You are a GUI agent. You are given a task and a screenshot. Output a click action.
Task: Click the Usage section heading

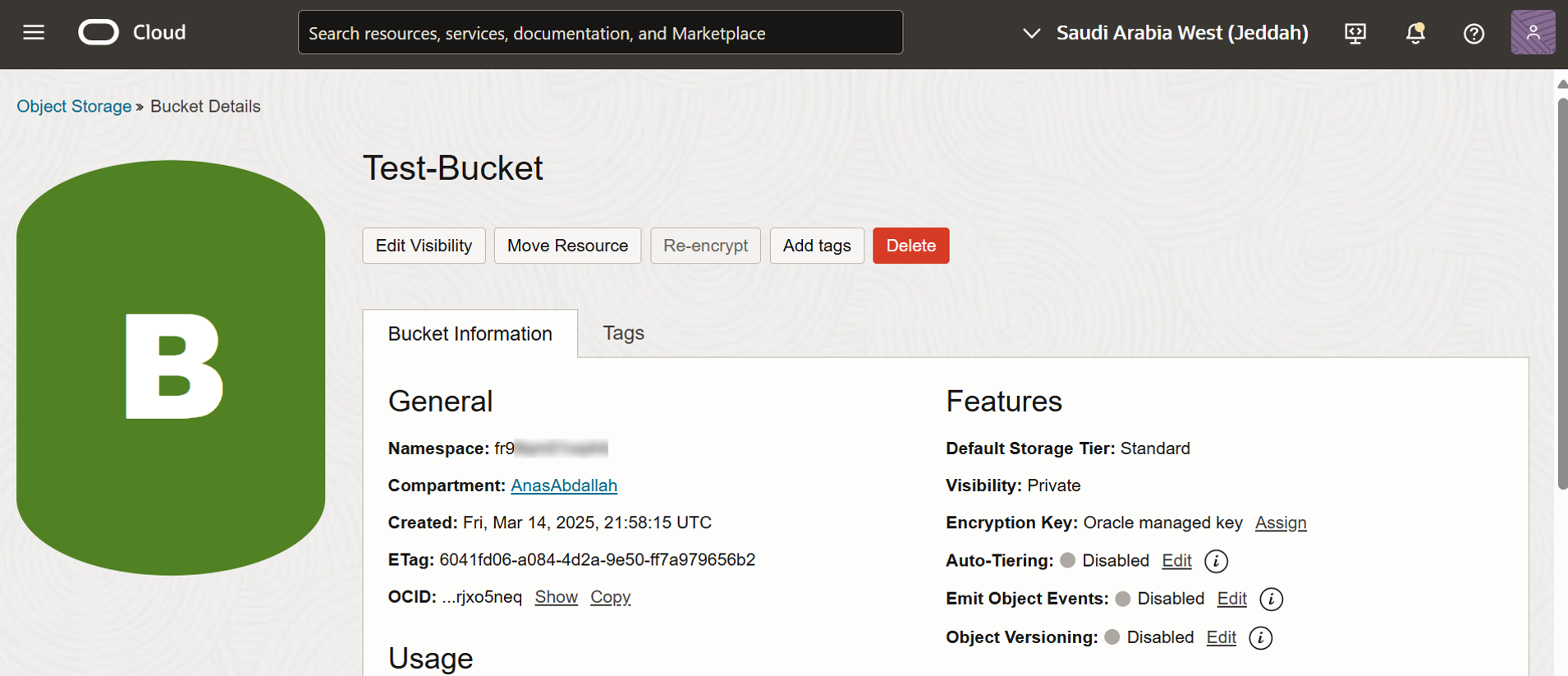(x=430, y=658)
